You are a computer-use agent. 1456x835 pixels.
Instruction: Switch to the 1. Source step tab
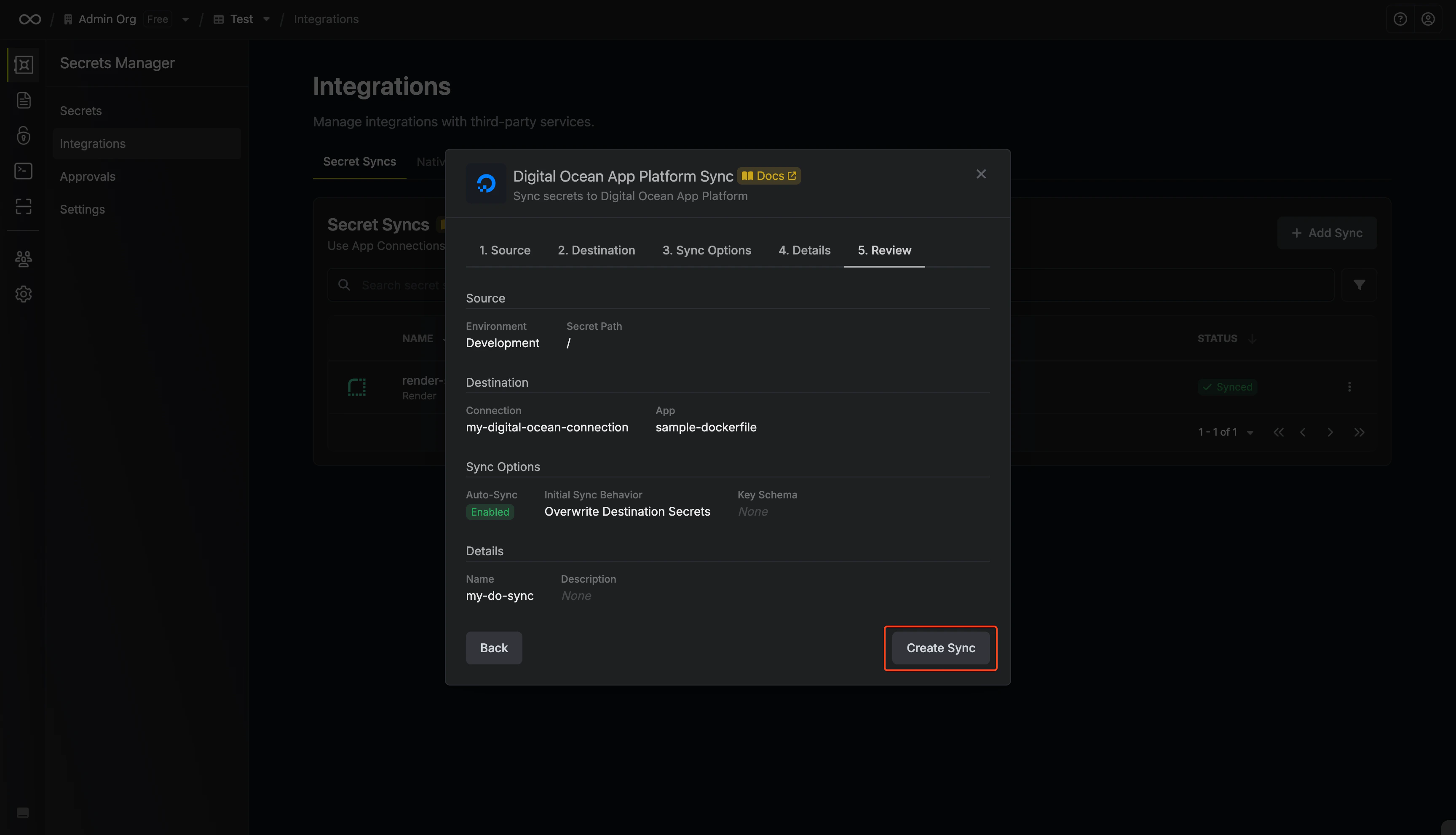[x=505, y=250]
